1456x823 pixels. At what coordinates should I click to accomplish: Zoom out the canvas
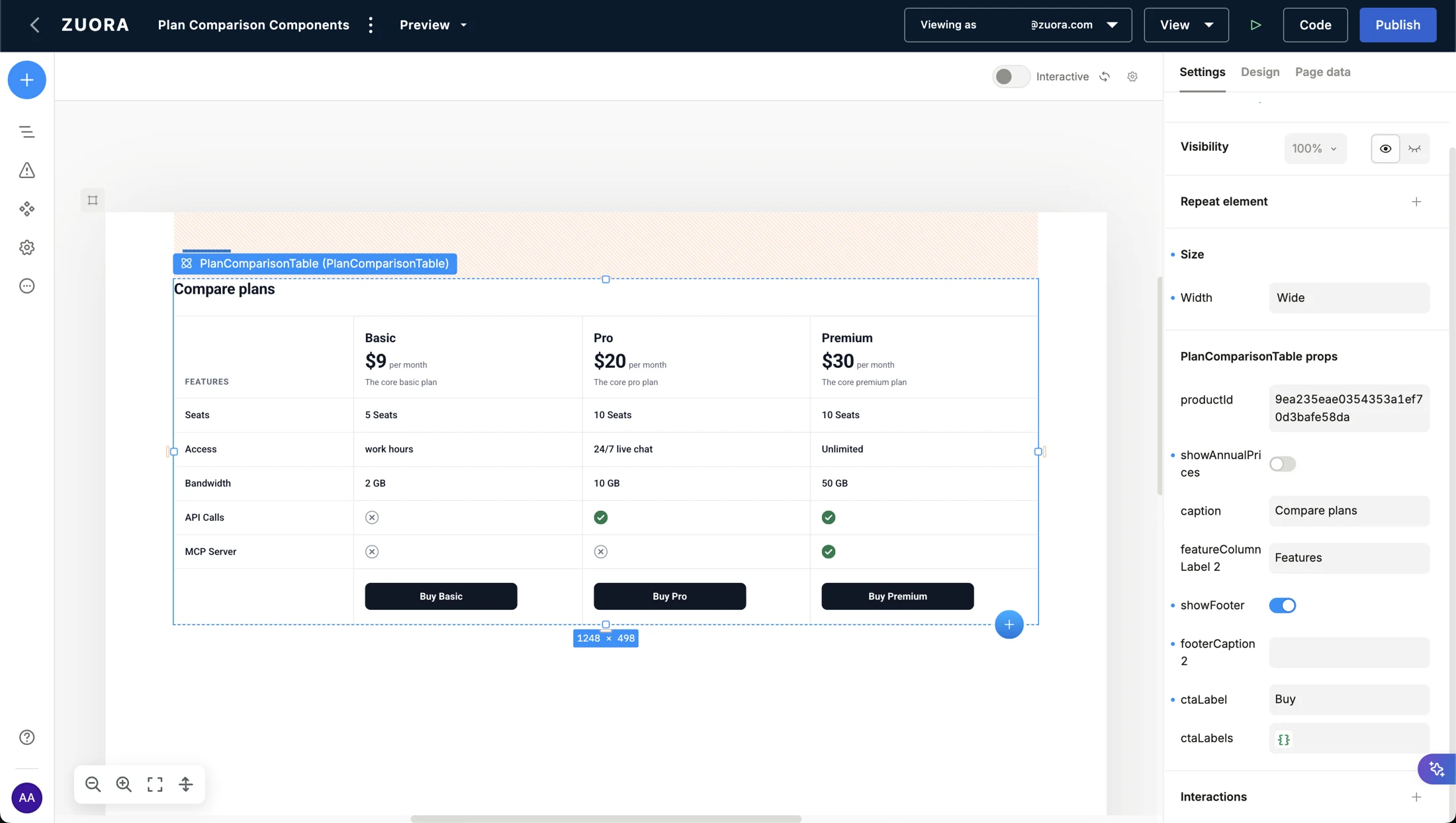(x=93, y=784)
